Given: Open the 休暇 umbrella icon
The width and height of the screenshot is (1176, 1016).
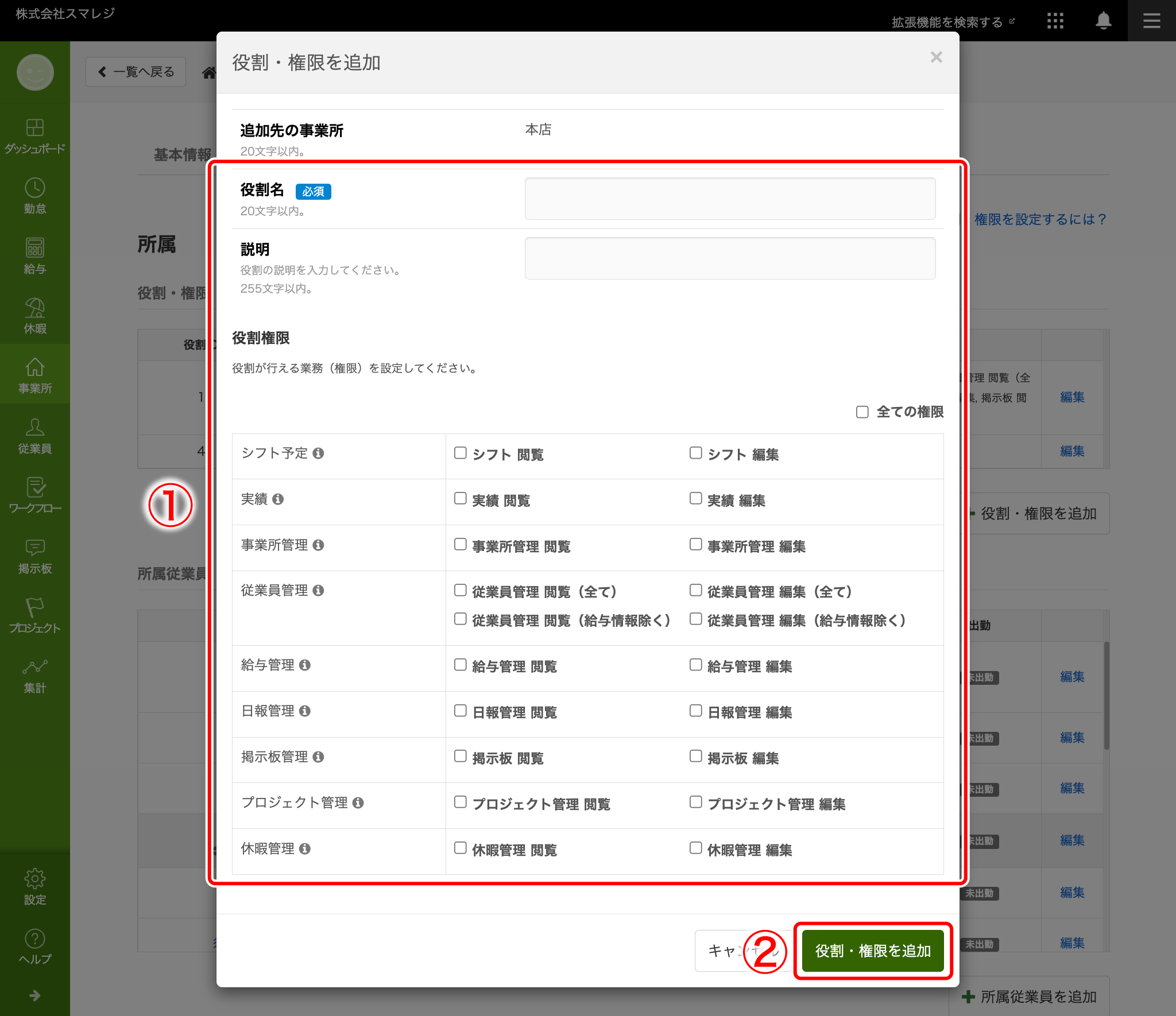Looking at the screenshot, I should [34, 308].
